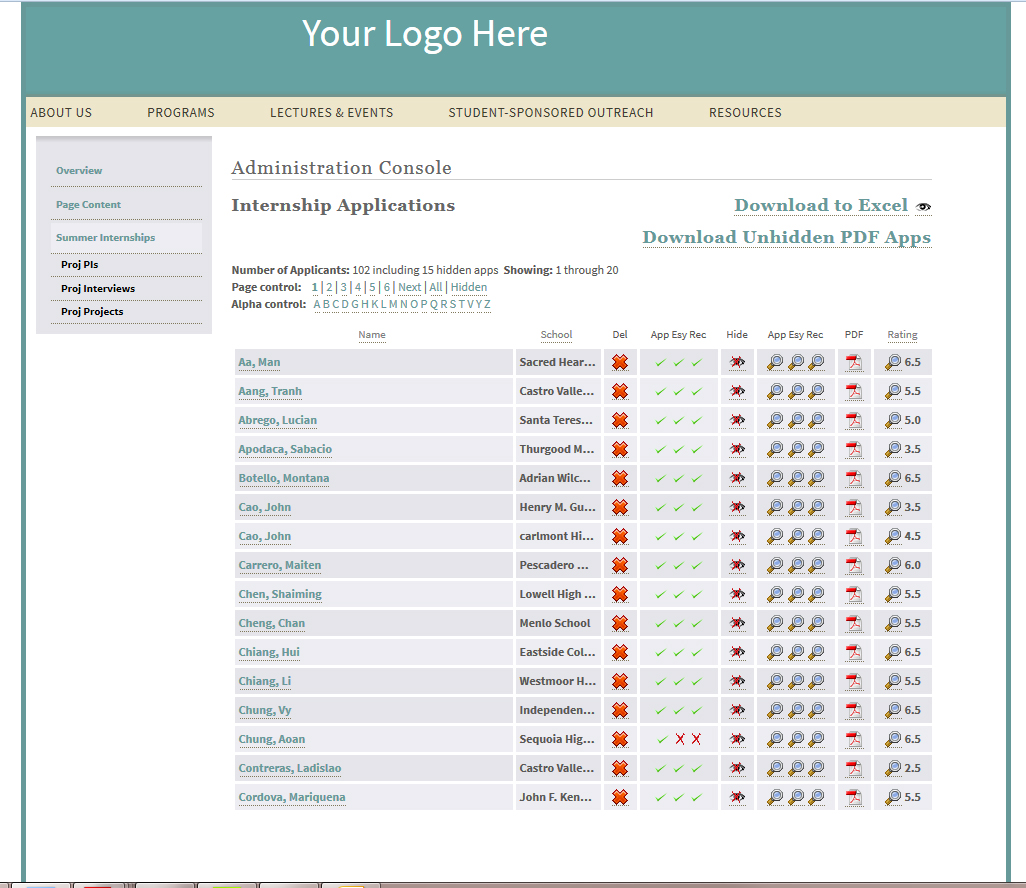View rating details for Apodaca, Sabacio

893,450
